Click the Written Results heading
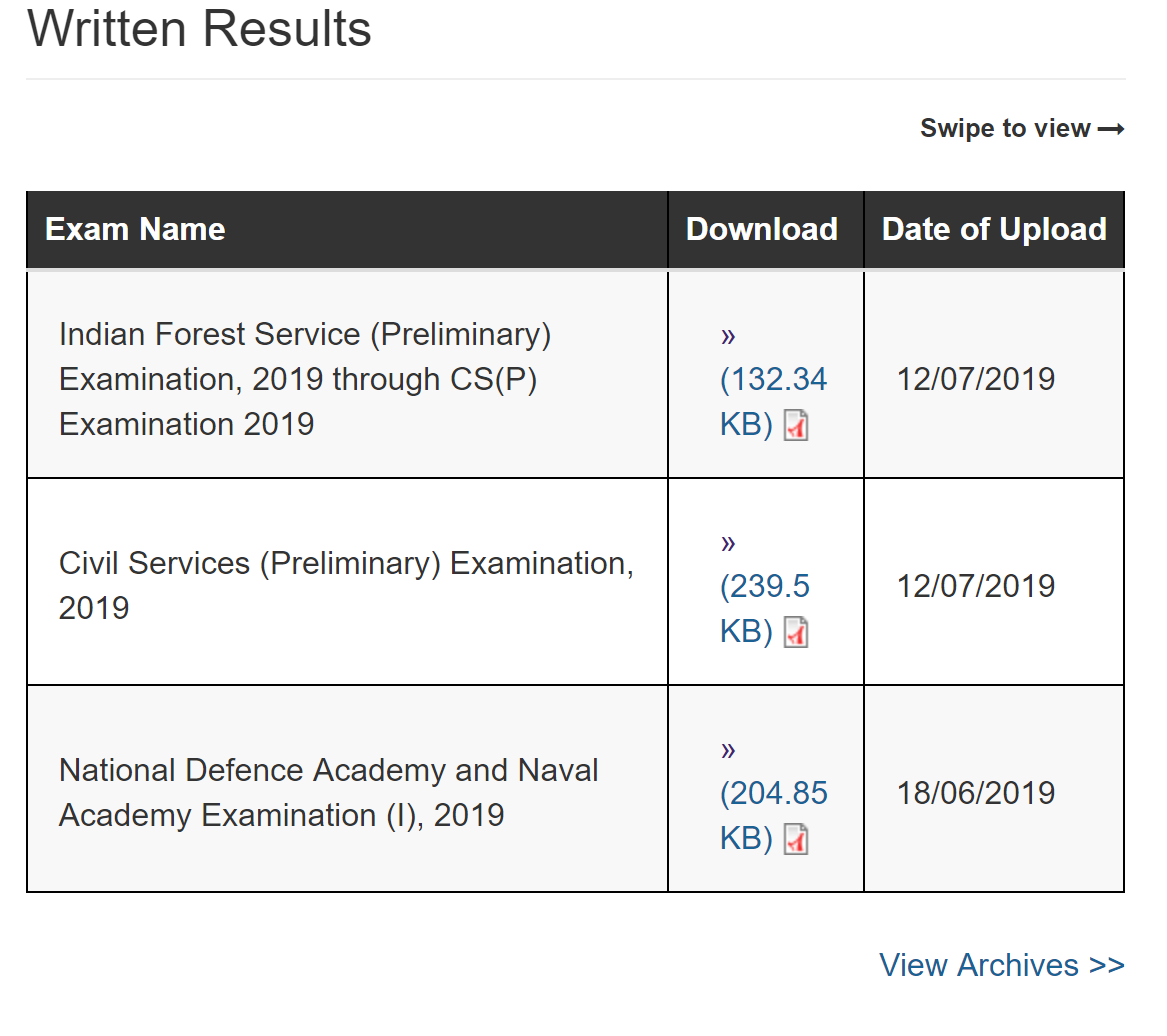 [x=200, y=28]
